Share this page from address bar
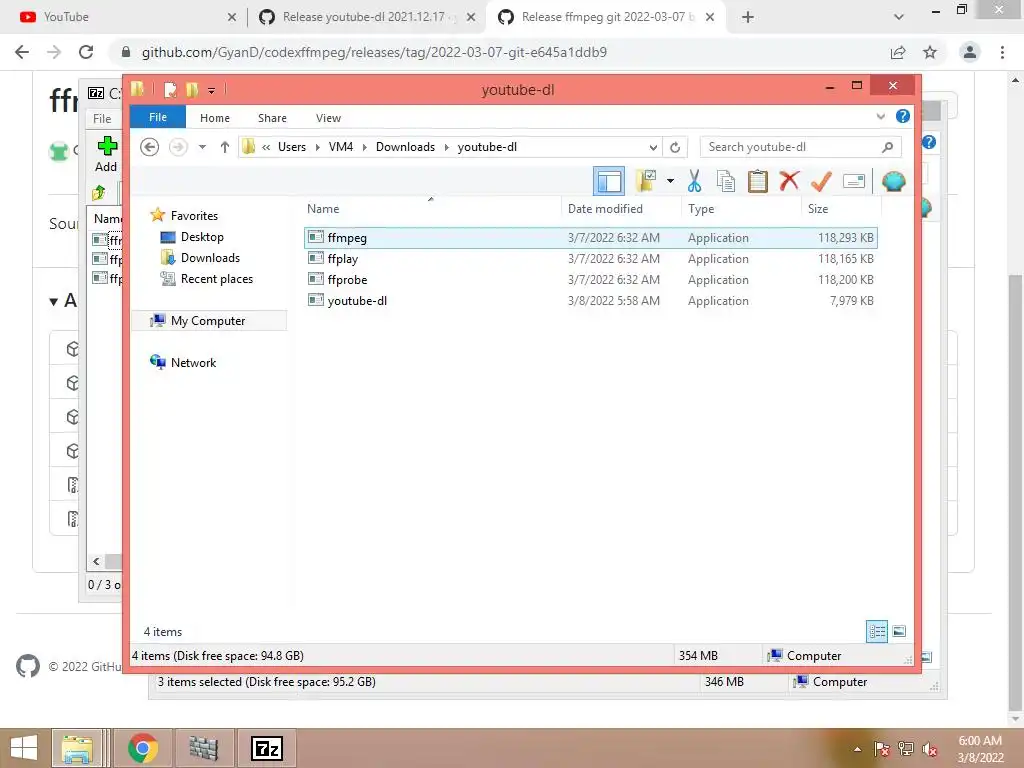Image resolution: width=1024 pixels, height=768 pixels. click(x=898, y=52)
